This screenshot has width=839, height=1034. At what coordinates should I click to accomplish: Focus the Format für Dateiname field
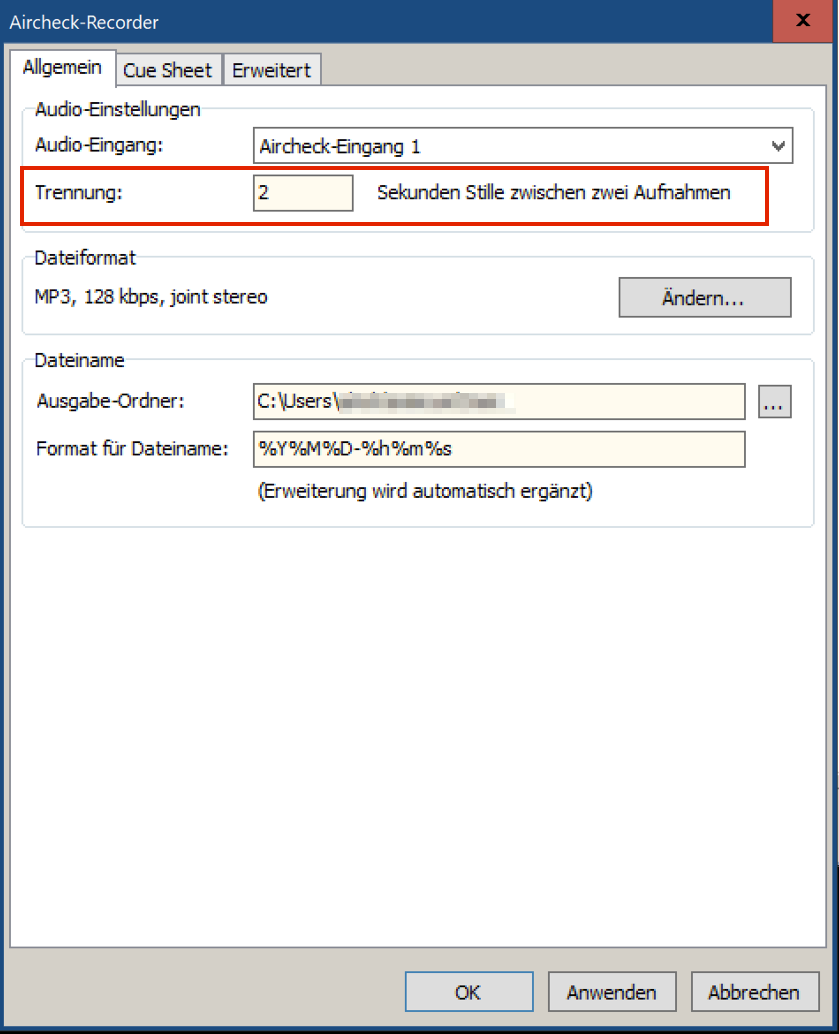click(499, 449)
